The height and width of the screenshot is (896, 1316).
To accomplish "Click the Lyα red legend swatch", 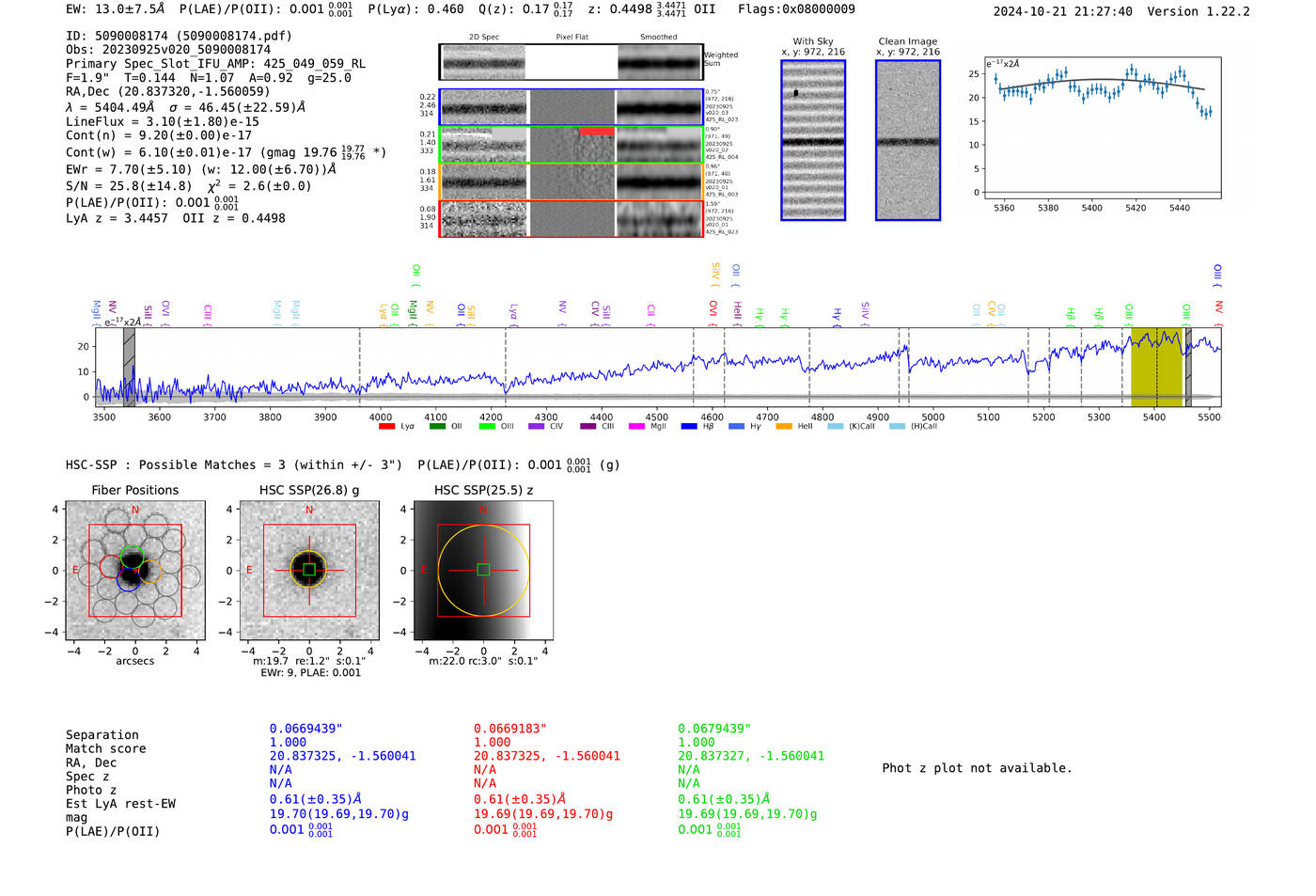I will [x=386, y=427].
